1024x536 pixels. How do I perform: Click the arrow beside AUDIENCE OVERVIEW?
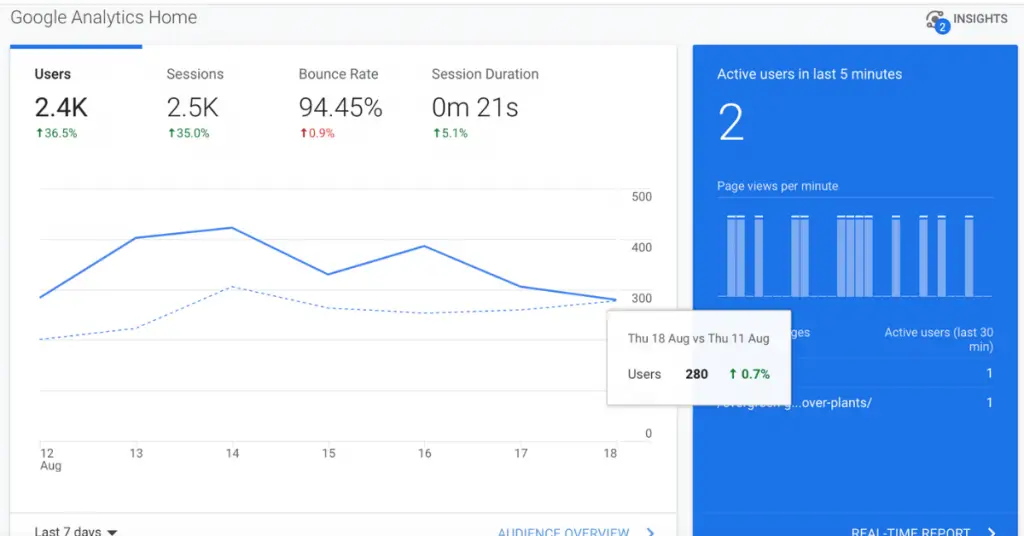tap(650, 532)
